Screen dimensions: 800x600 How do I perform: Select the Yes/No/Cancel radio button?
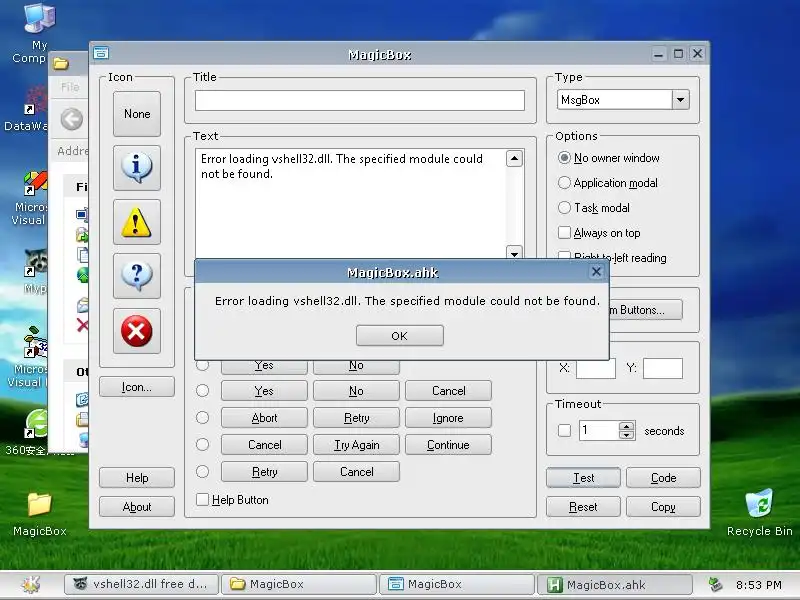point(203,390)
